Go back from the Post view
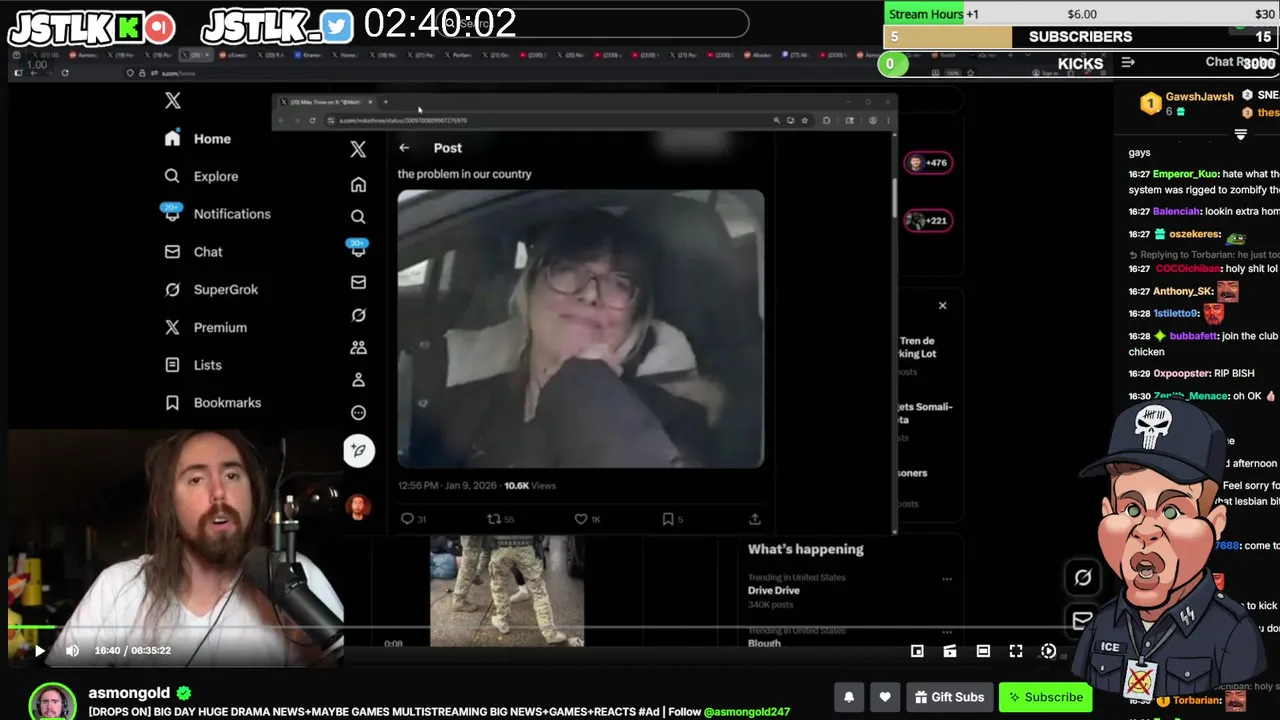The image size is (1280, 720). click(x=404, y=148)
